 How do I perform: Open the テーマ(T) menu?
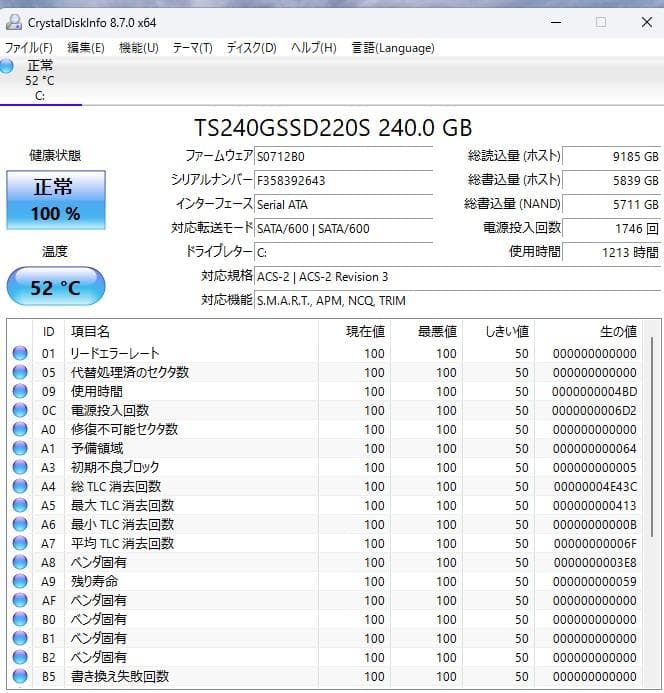(192, 48)
